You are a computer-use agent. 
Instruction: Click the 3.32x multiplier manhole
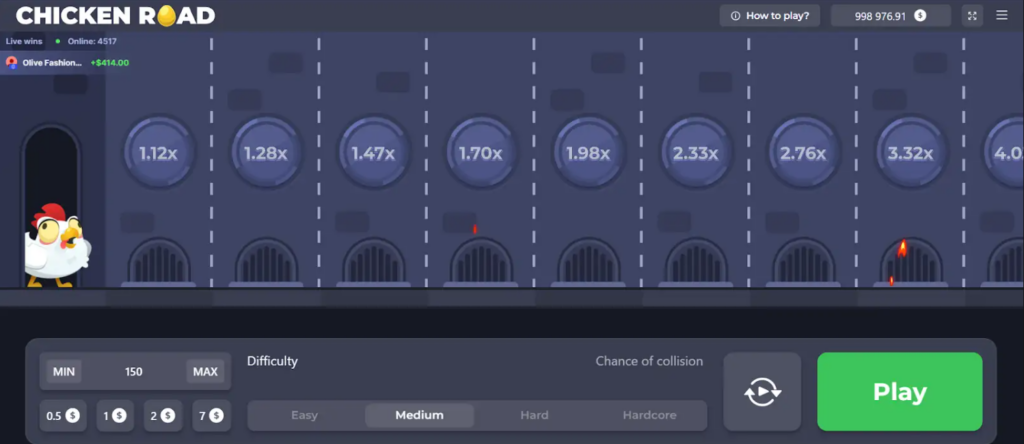pos(911,153)
